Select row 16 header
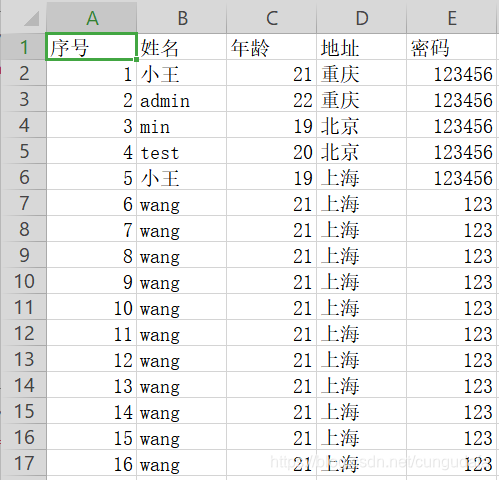The width and height of the screenshot is (499, 480). [23, 437]
